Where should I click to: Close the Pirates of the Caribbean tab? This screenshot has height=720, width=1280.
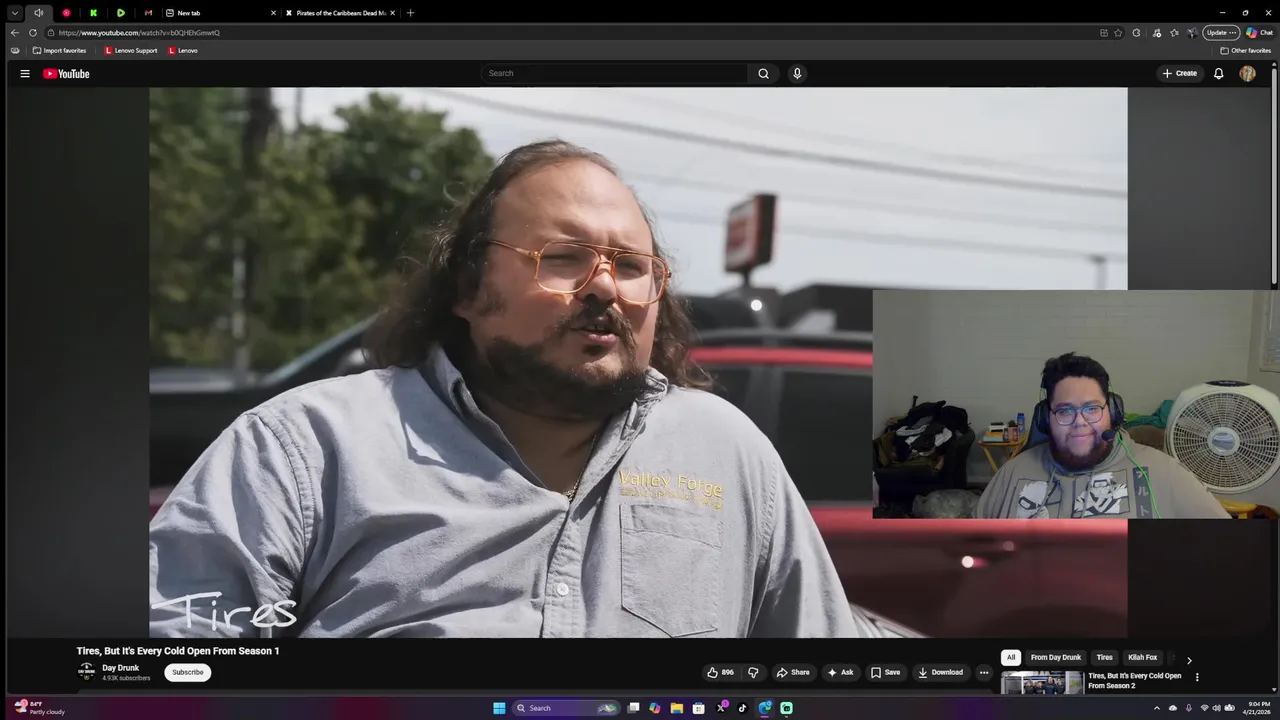(x=392, y=13)
